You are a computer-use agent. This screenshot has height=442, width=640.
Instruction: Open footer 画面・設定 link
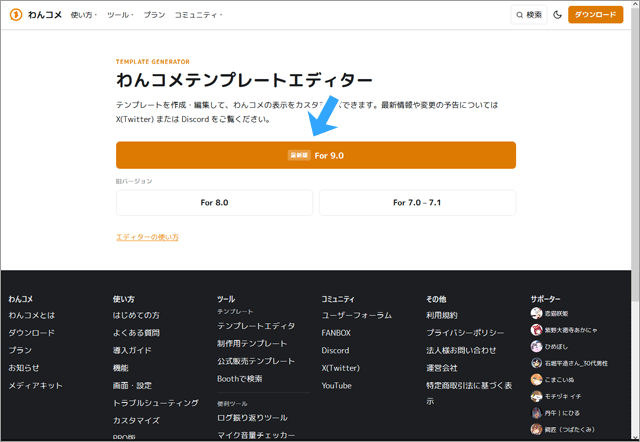132,386
